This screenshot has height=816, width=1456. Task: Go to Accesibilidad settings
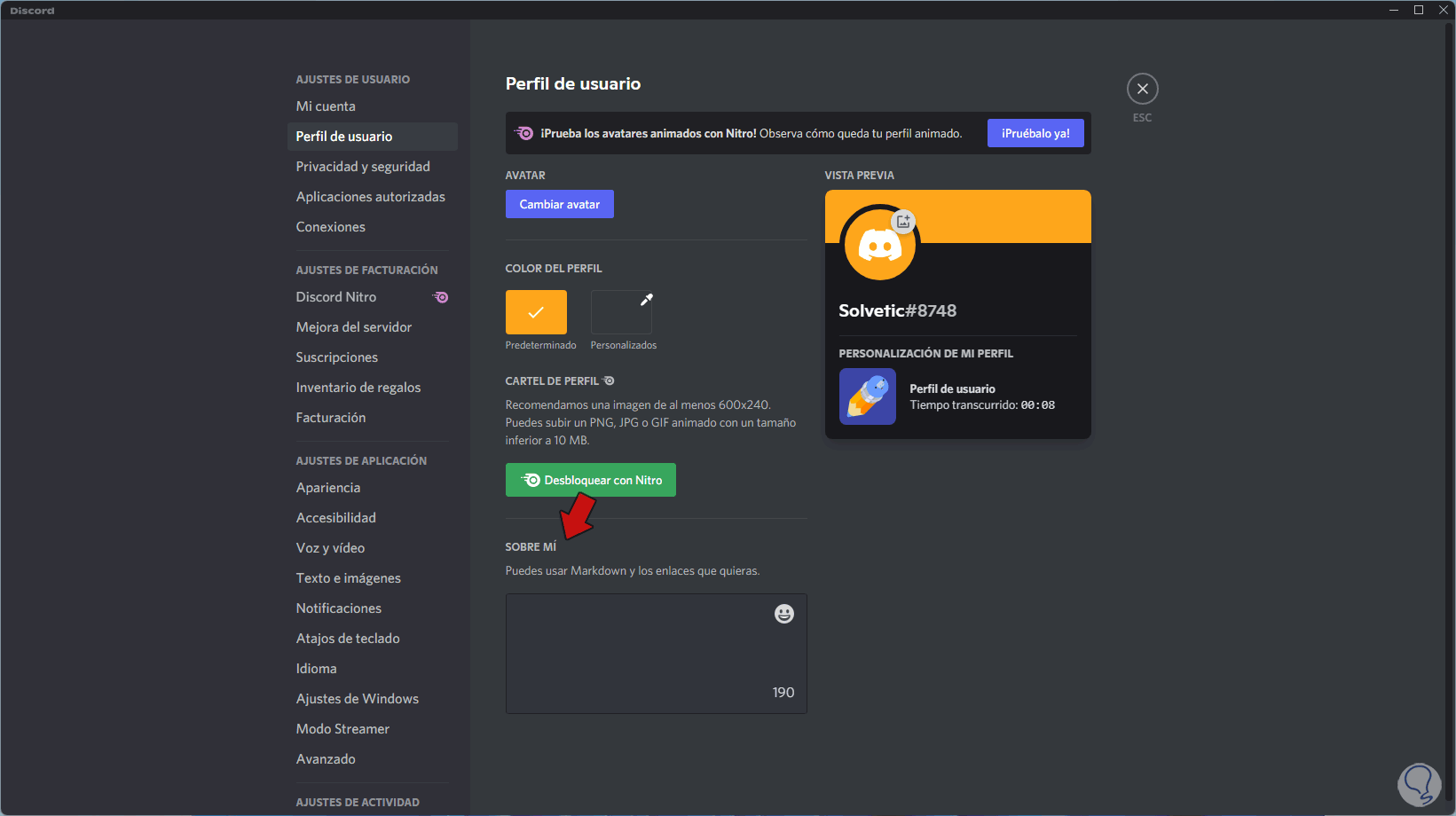point(373,518)
